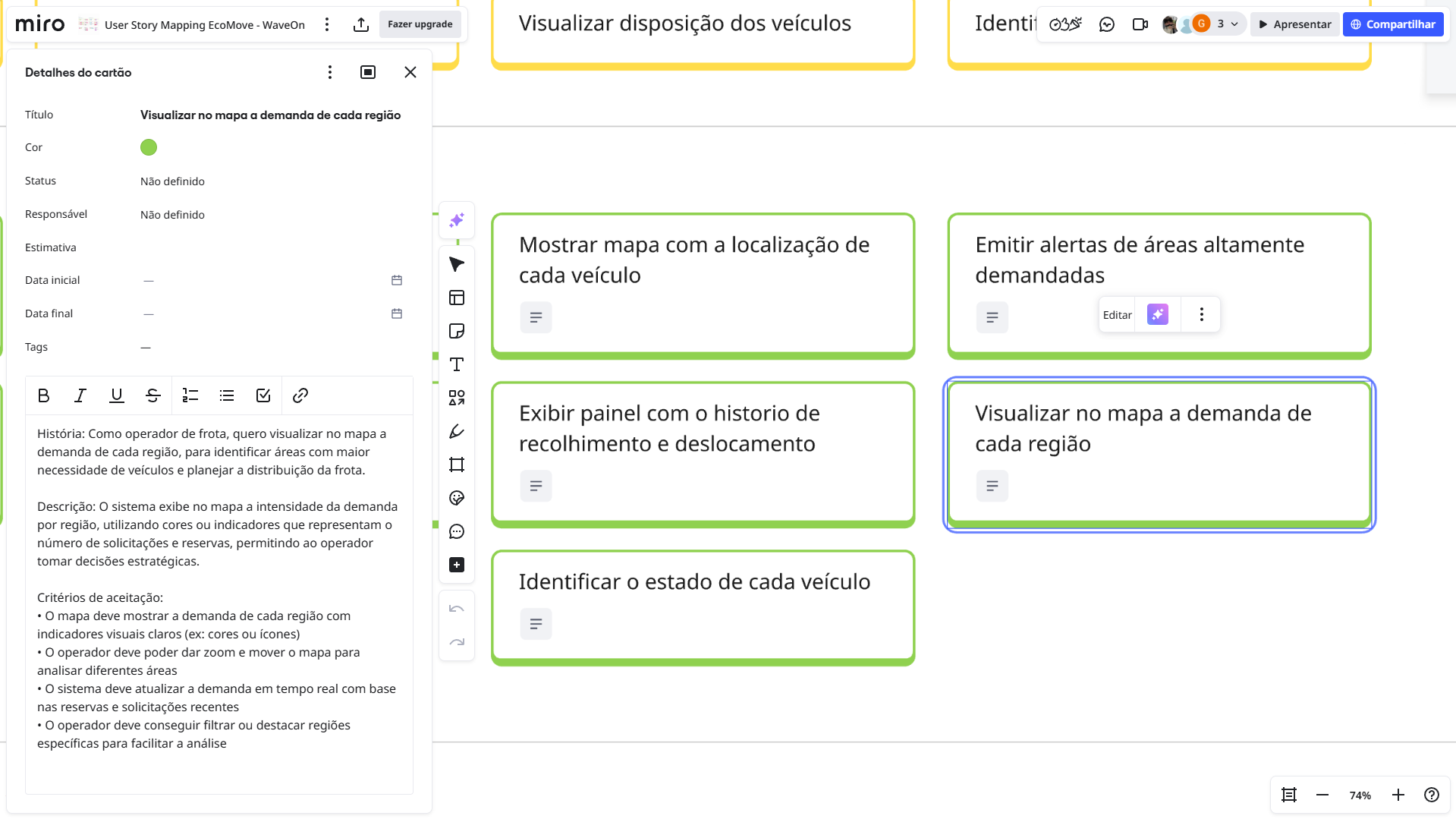Viewport: 1456px width, 819px height.
Task: Select the Frame tool
Action: (x=457, y=465)
